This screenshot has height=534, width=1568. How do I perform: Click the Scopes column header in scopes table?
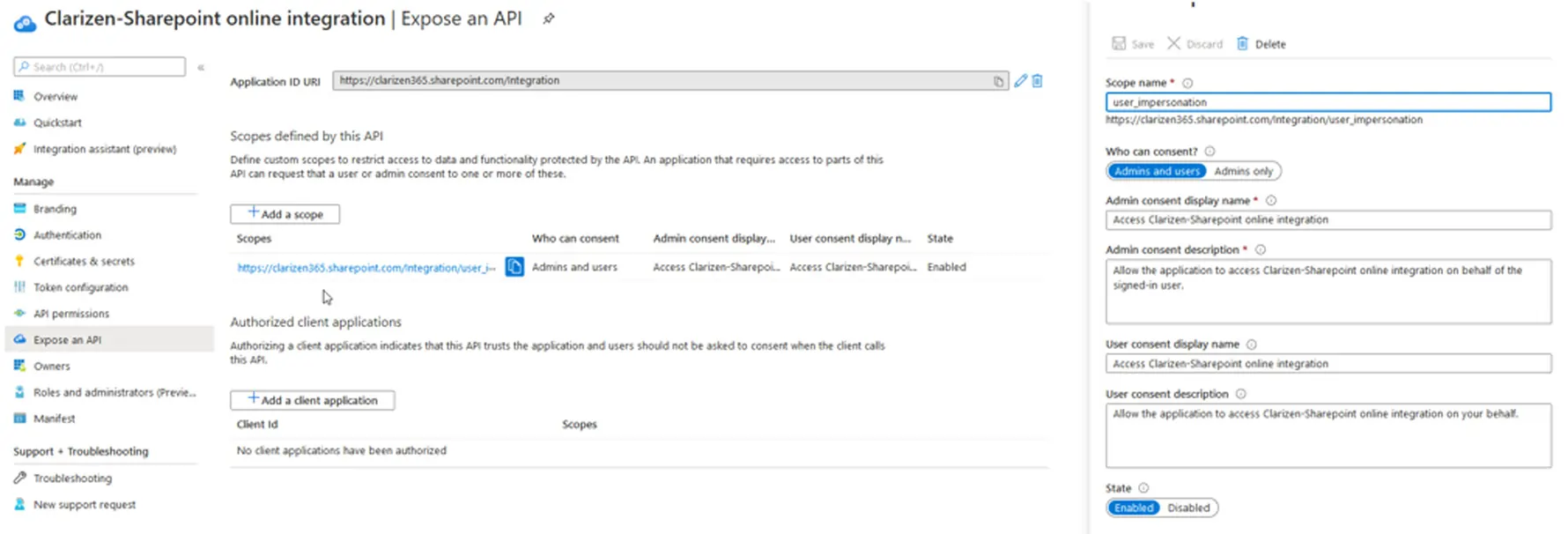[x=254, y=239]
